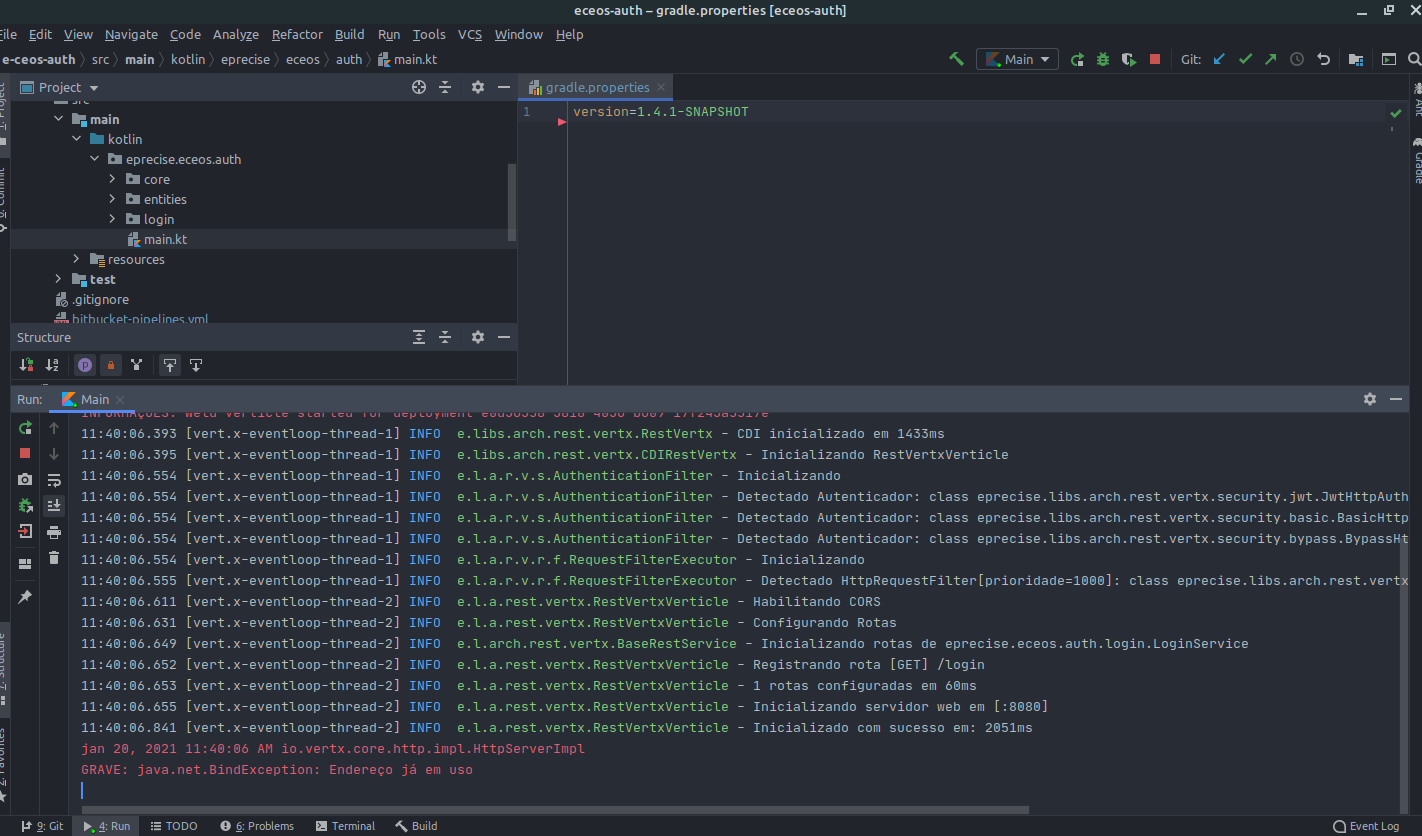This screenshot has height=836, width=1422.
Task: Click the Print console output icon
Action: click(x=54, y=532)
